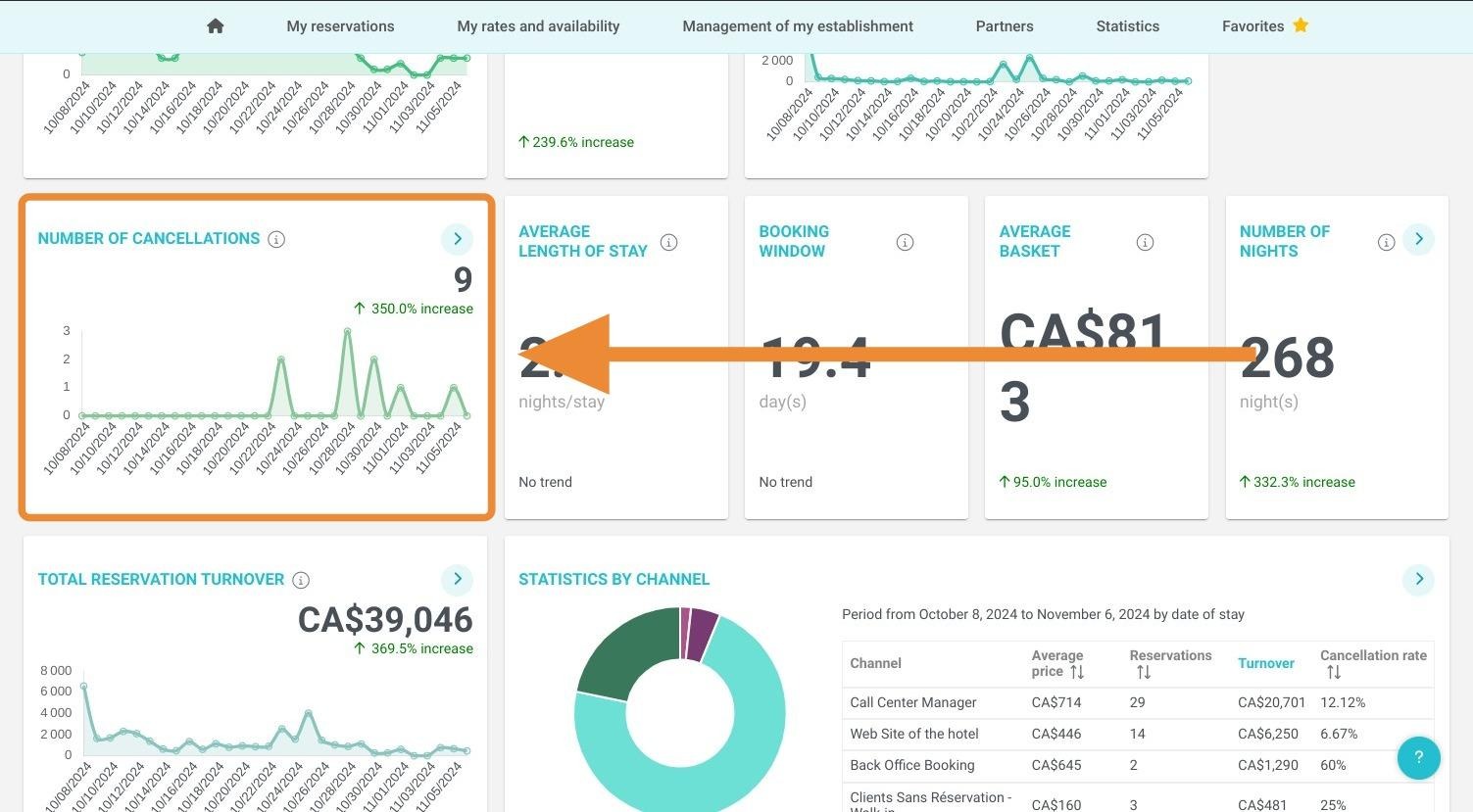Image resolution: width=1473 pixels, height=812 pixels.
Task: Open My rates and availability menu
Action: pos(538,26)
